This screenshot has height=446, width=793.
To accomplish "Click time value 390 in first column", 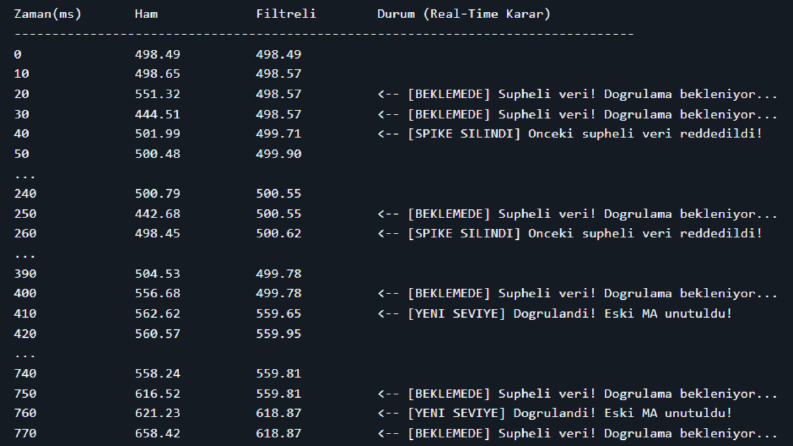I will tap(25, 274).
